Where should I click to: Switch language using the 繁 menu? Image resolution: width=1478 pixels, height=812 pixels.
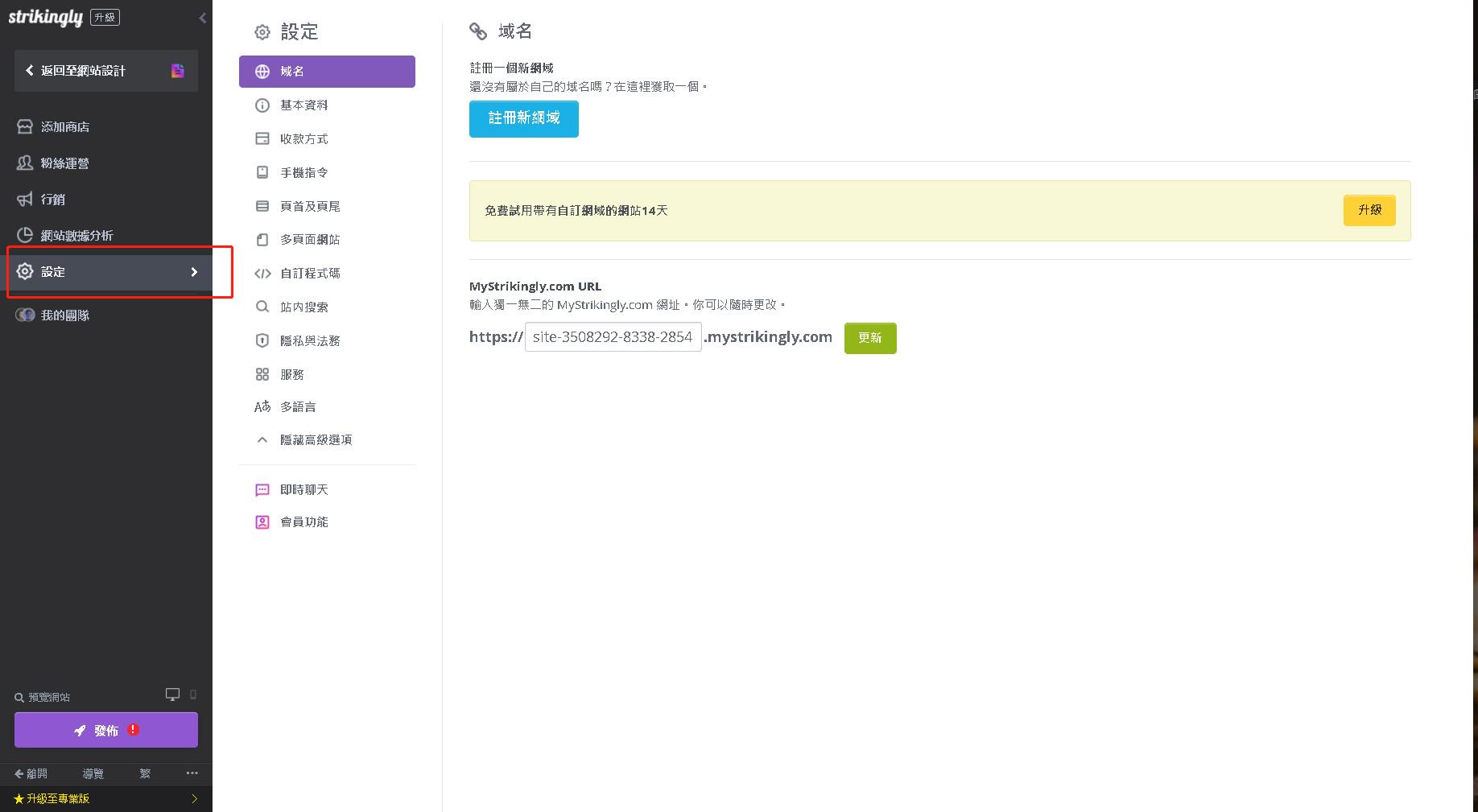pos(146,773)
